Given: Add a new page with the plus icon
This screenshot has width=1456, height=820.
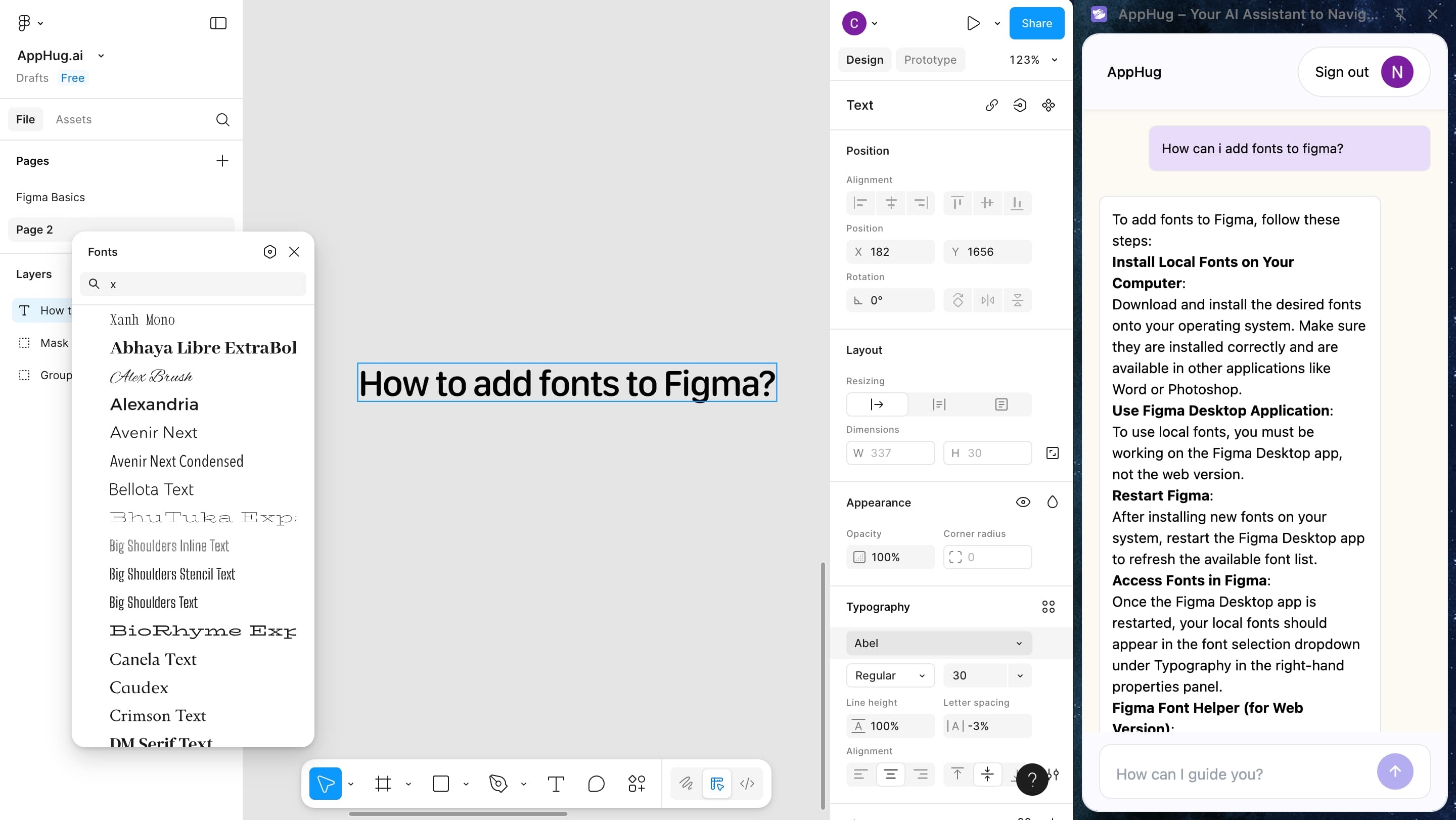Looking at the screenshot, I should (222, 161).
